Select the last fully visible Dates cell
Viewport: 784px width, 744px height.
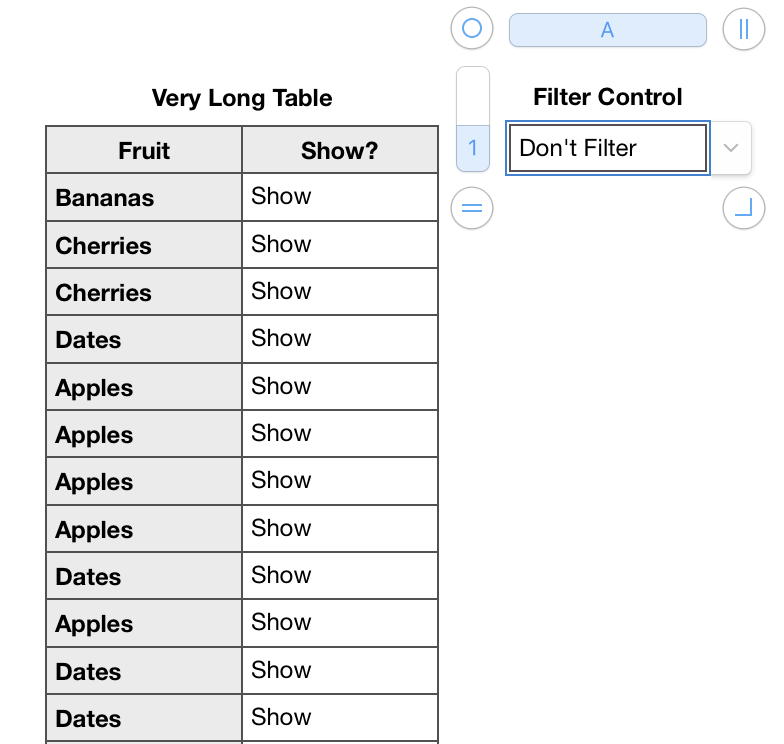(144, 718)
